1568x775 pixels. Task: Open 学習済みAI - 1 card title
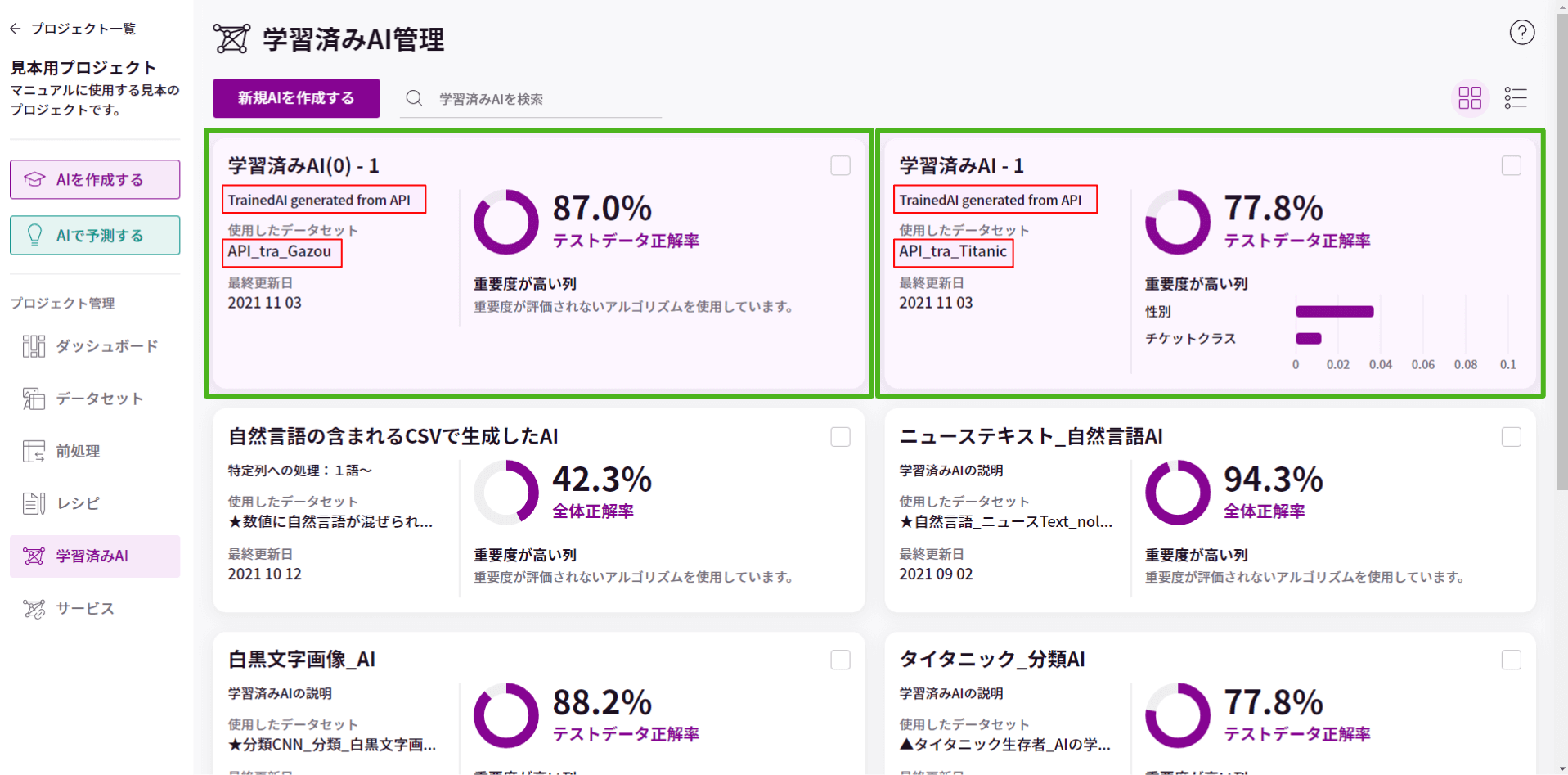(961, 166)
